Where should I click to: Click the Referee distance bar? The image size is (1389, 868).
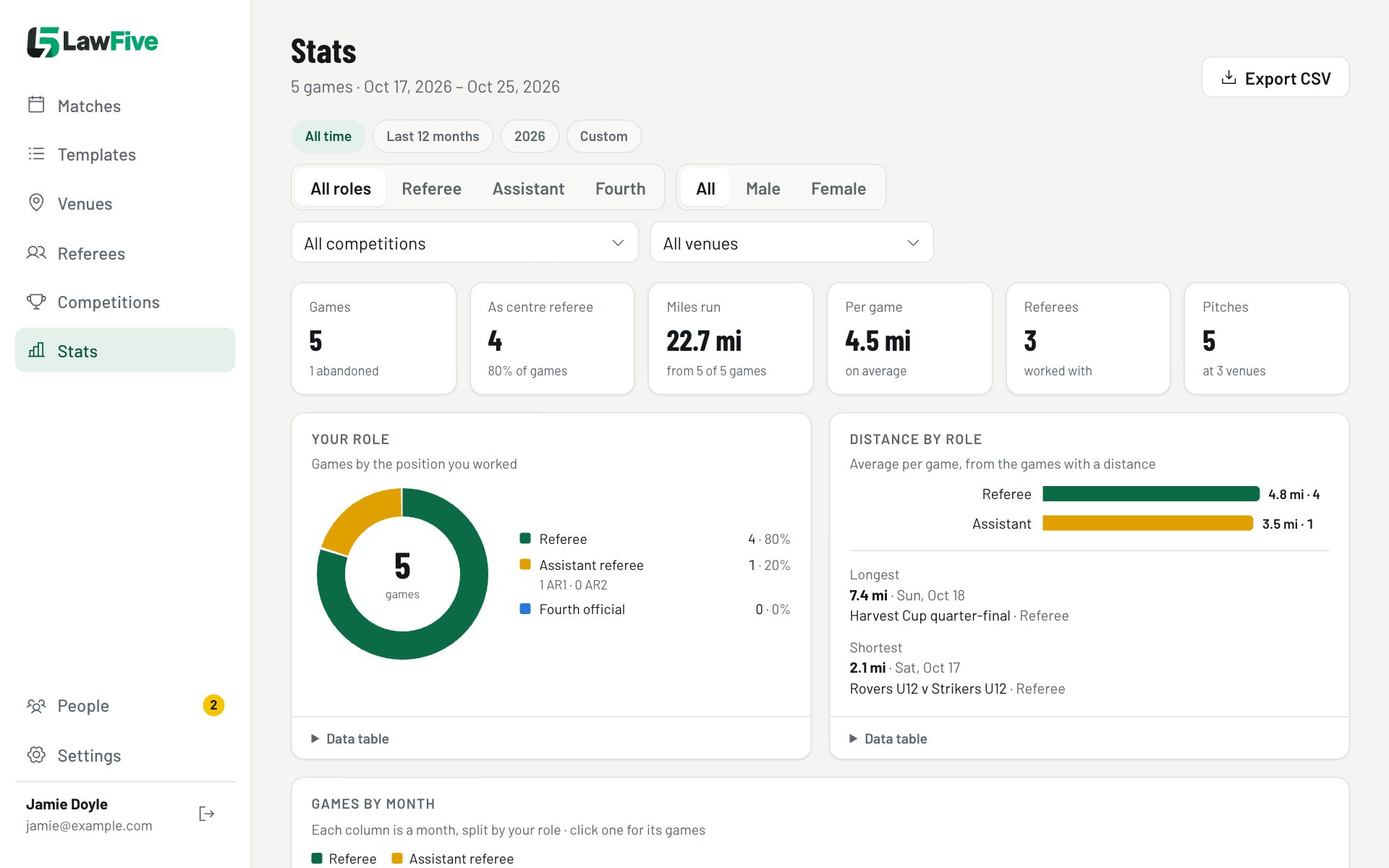coord(1151,493)
